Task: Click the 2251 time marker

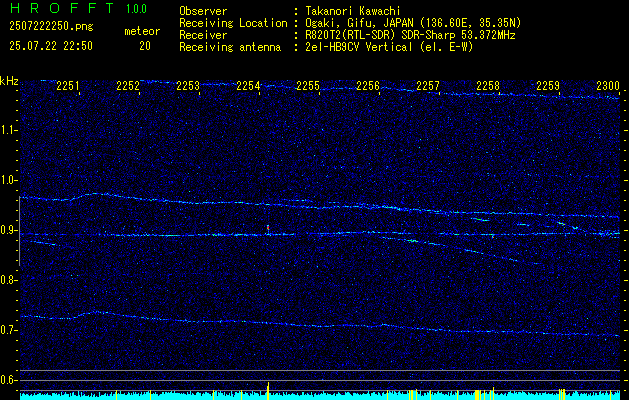Action: coord(68,85)
